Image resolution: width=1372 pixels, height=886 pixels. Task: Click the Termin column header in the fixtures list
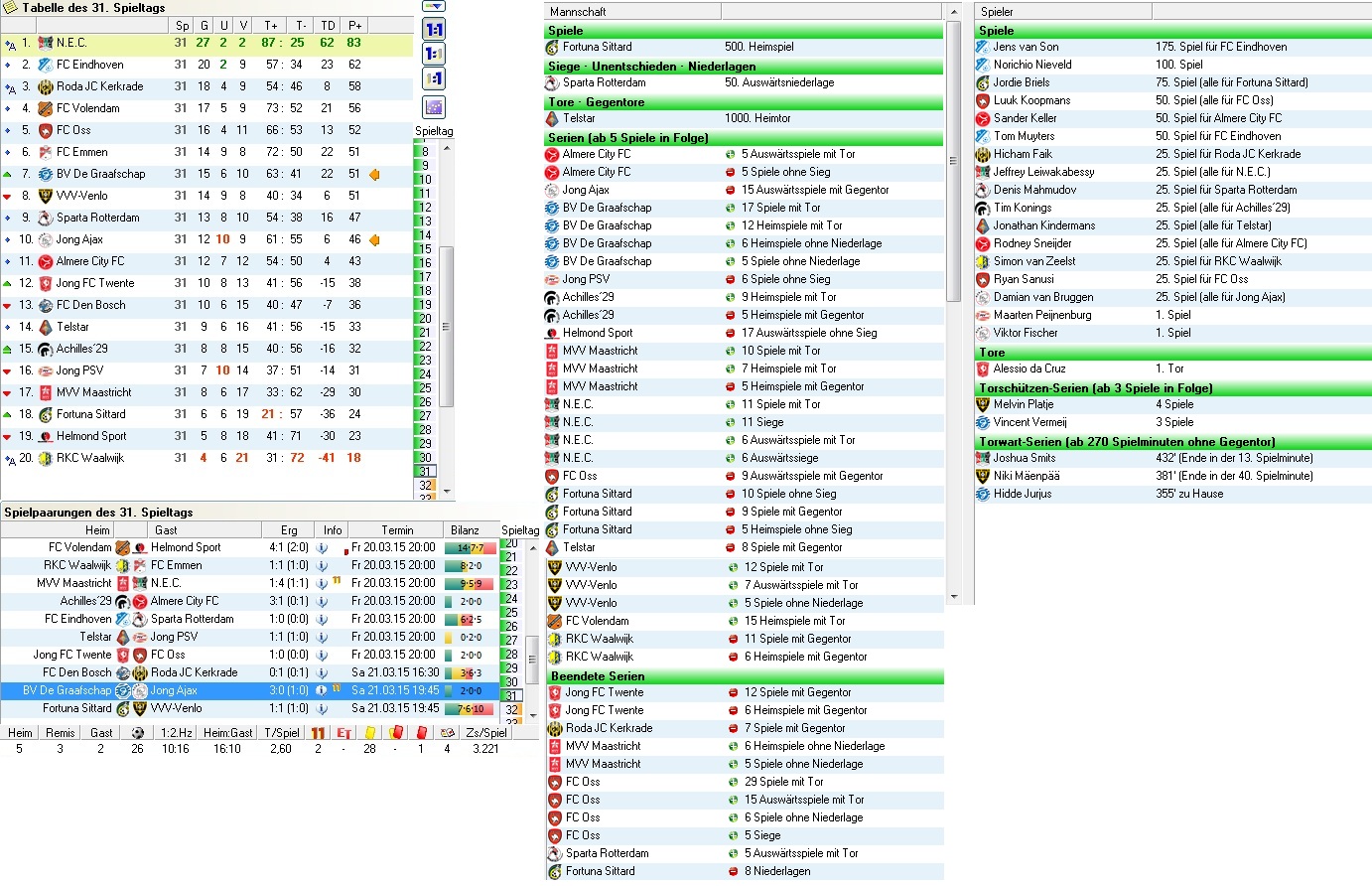point(397,530)
